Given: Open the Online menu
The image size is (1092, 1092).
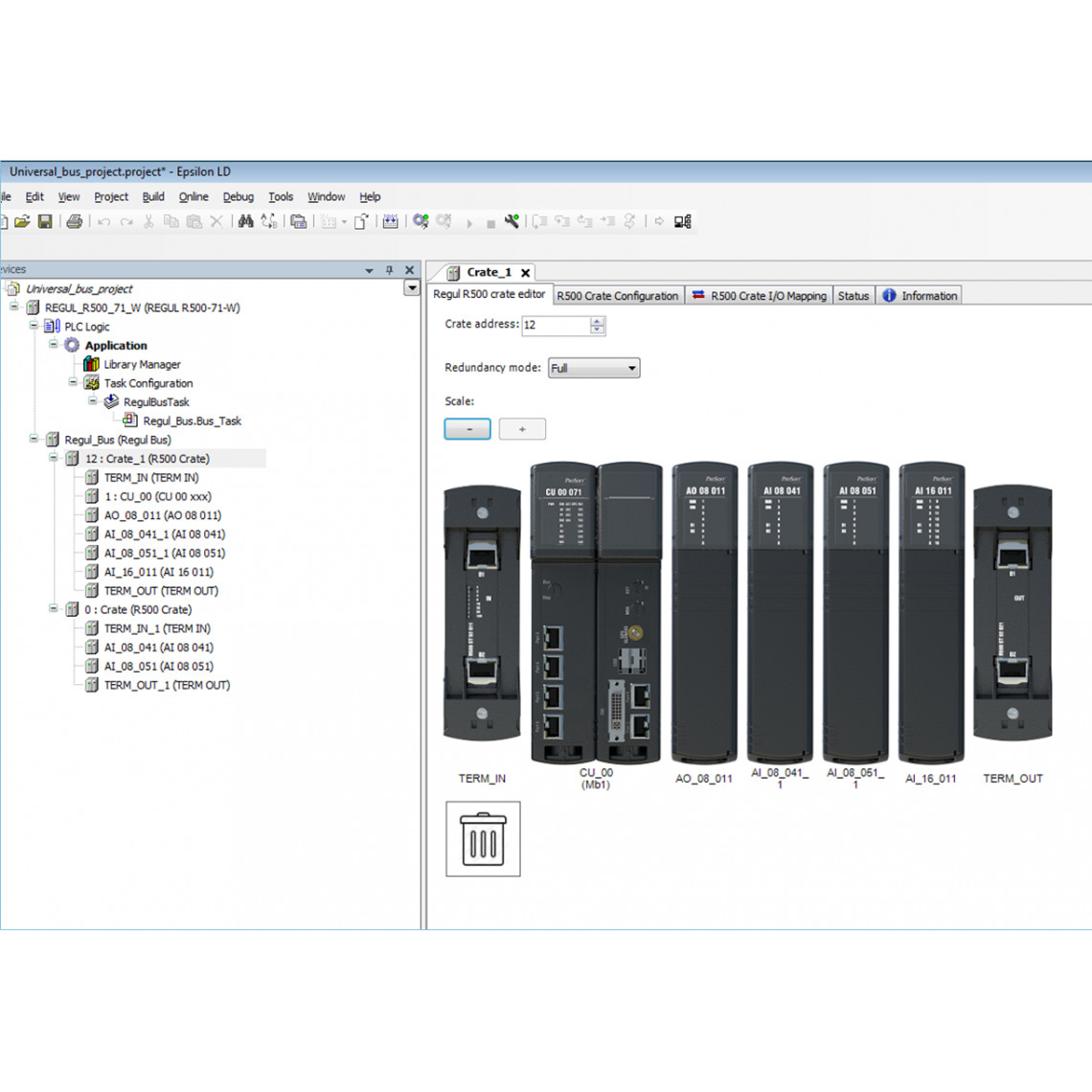Looking at the screenshot, I should [x=193, y=197].
